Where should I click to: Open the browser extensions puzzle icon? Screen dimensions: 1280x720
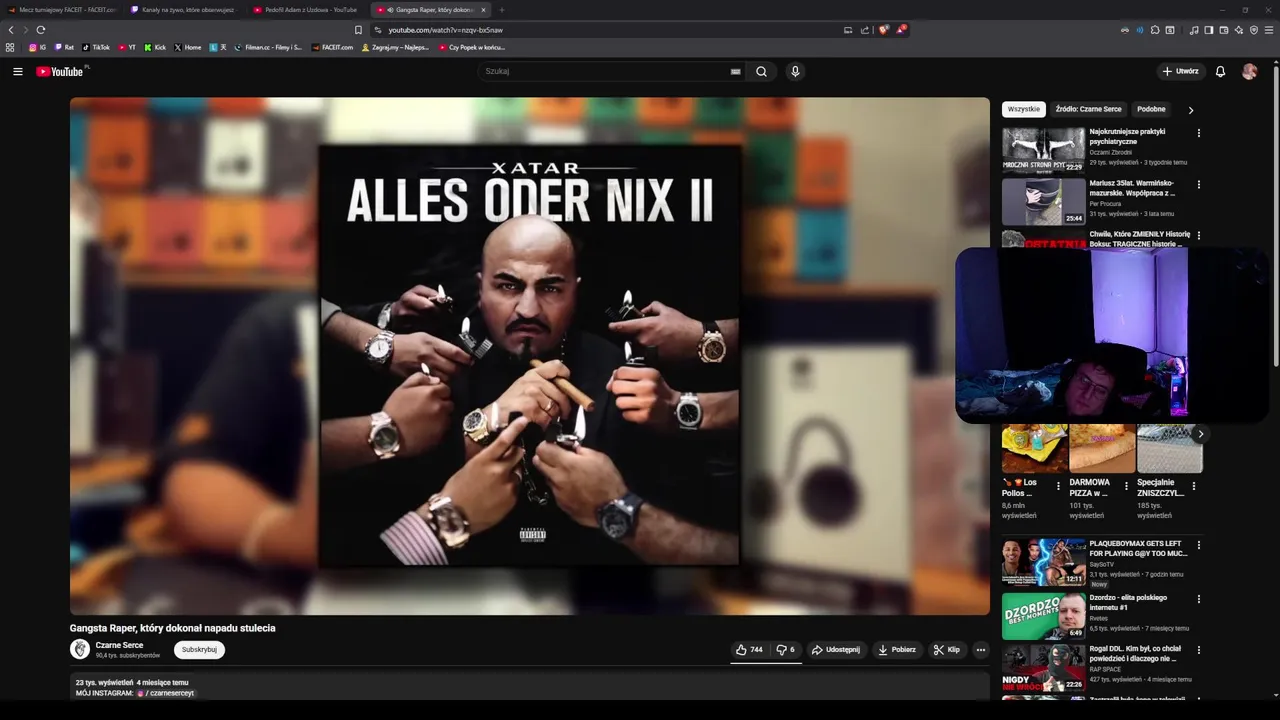click(1154, 30)
